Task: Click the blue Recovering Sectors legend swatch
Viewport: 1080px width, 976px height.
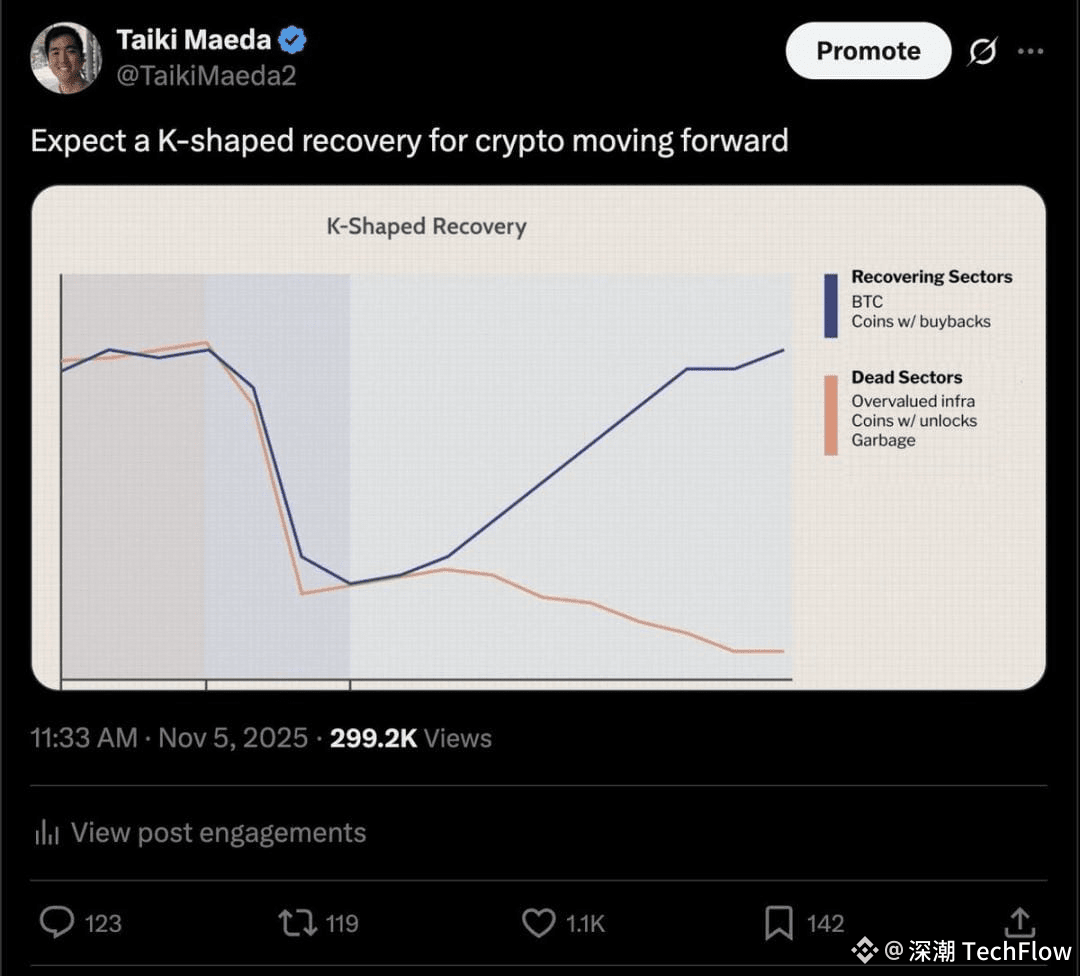Action: 831,305
